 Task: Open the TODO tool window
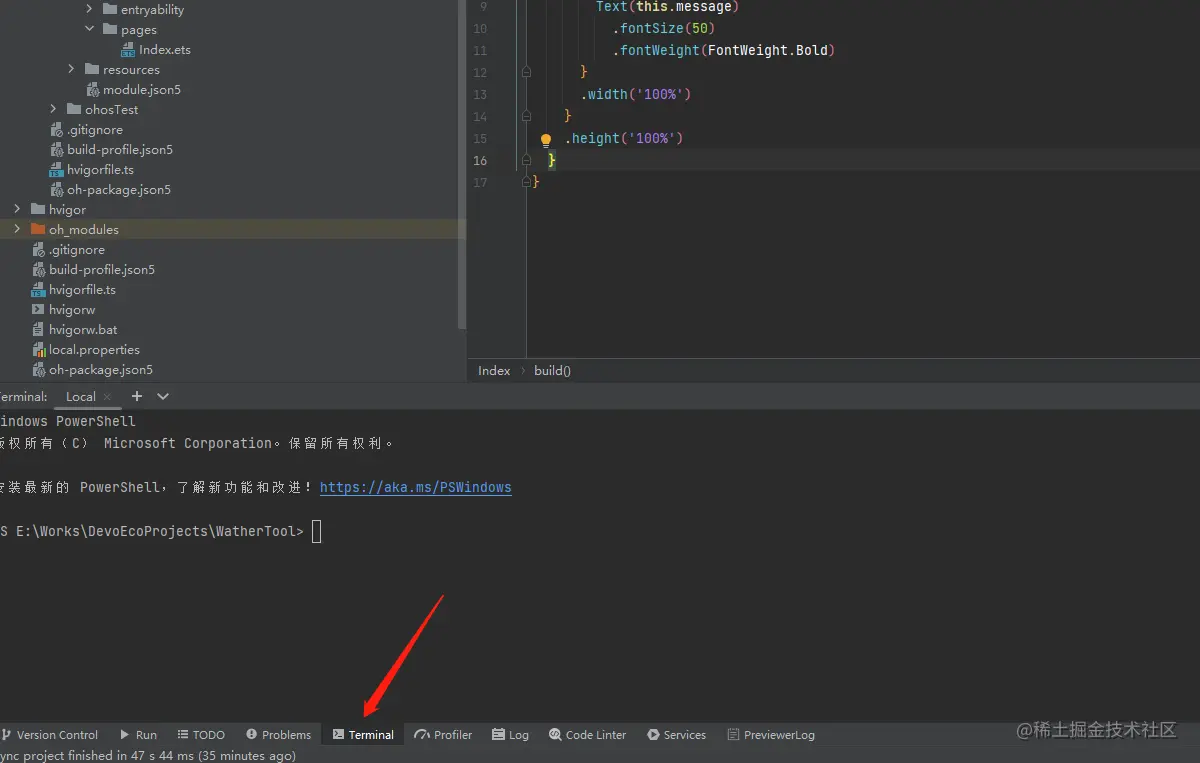[x=201, y=734]
